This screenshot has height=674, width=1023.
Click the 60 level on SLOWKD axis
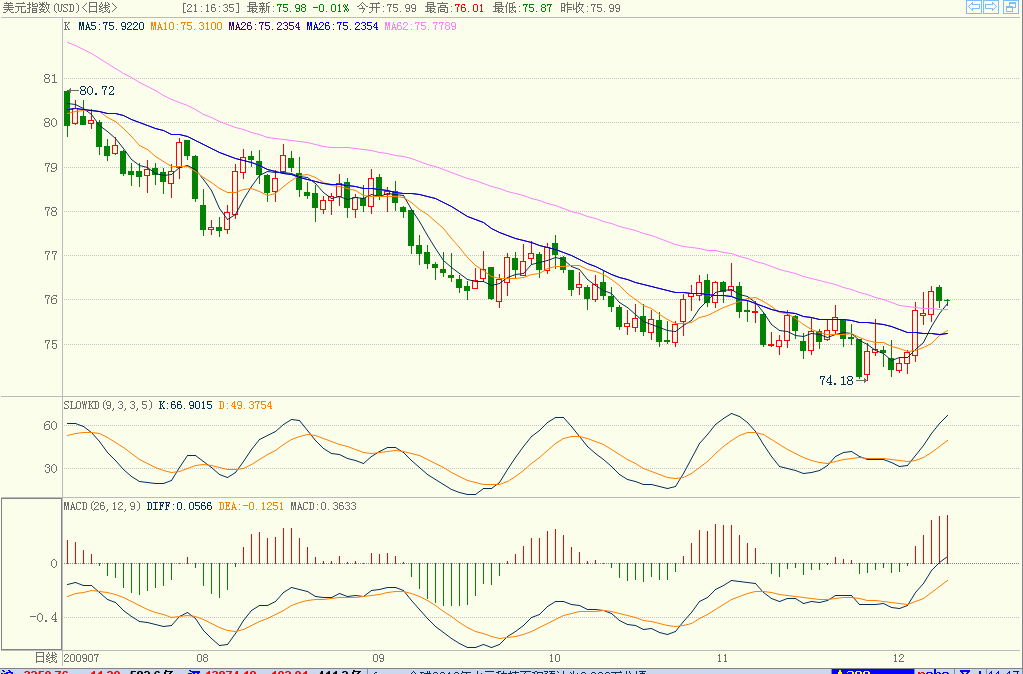[50, 425]
